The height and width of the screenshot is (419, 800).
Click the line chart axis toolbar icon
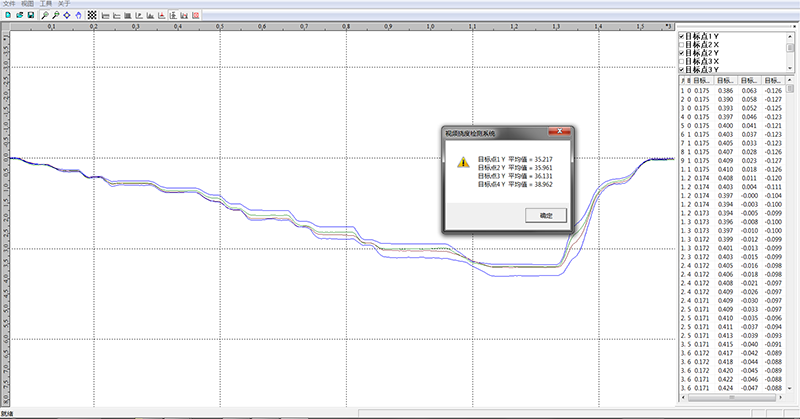139,15
